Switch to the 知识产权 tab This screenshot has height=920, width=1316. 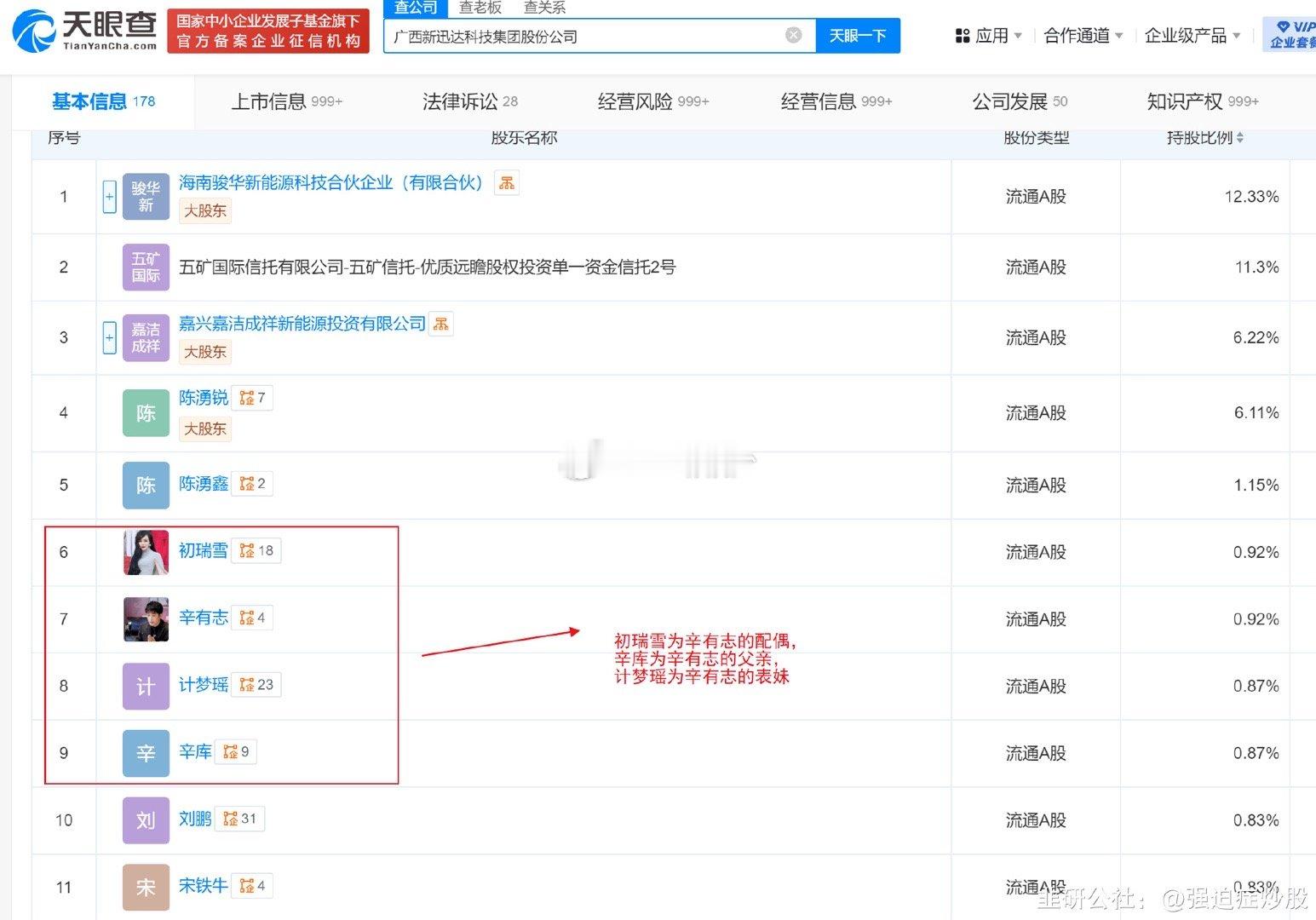1203,101
